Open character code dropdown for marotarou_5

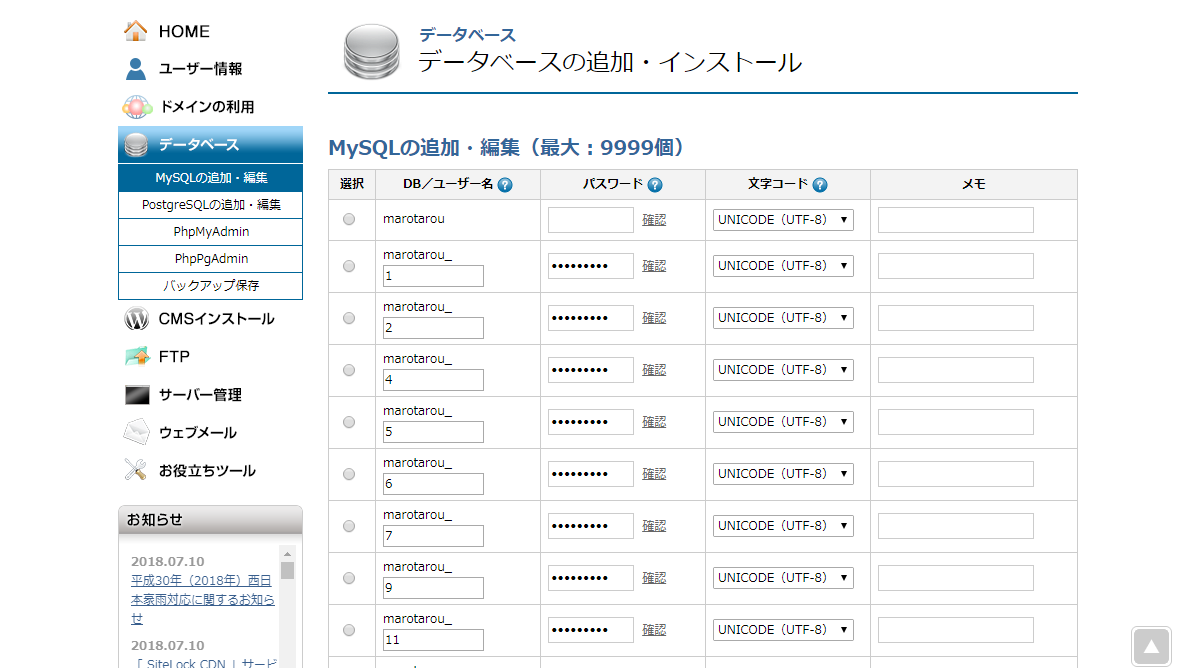tap(783, 422)
